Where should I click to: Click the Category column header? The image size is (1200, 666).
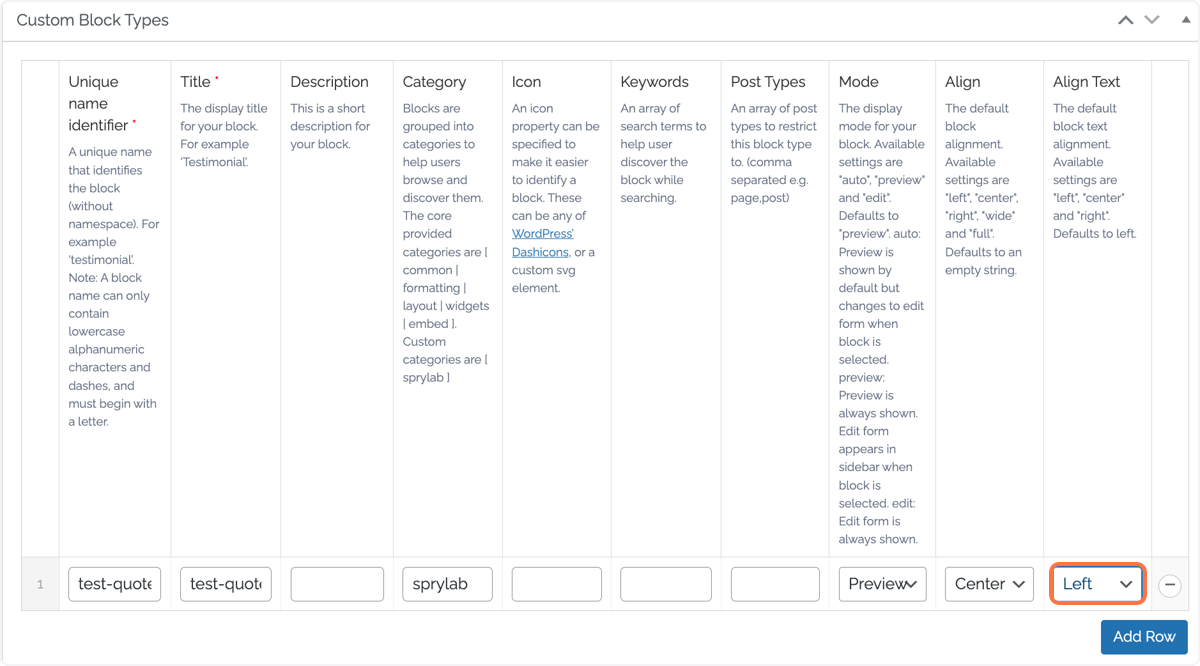tap(434, 82)
